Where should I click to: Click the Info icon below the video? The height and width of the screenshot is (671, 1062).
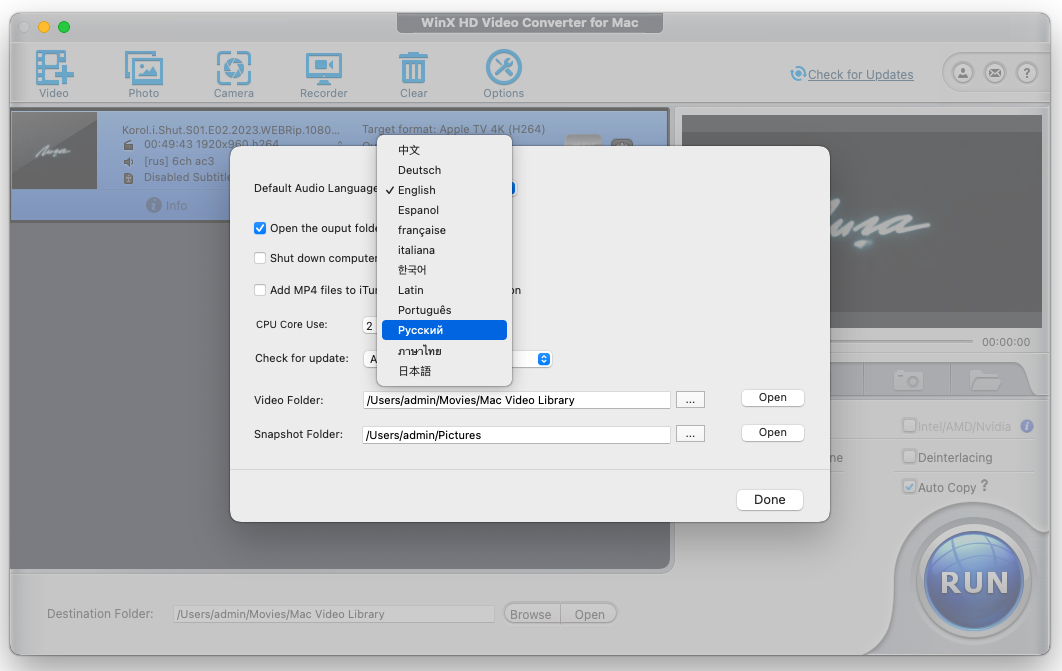154,205
